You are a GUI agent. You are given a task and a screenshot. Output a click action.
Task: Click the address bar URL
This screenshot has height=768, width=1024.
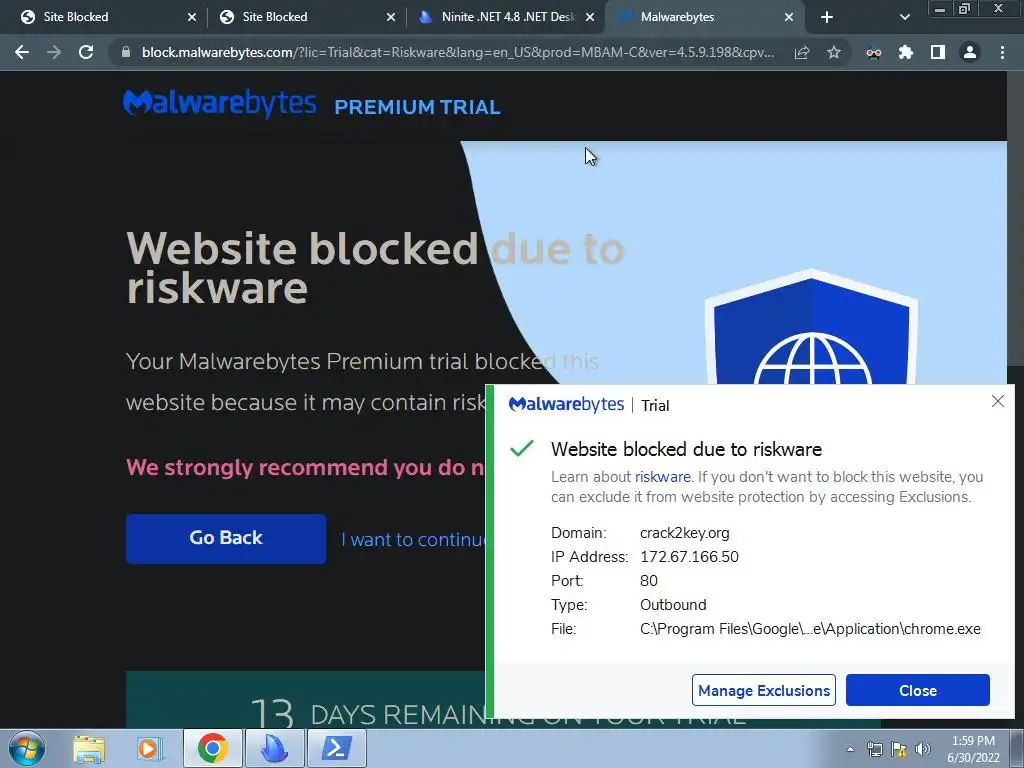(458, 52)
